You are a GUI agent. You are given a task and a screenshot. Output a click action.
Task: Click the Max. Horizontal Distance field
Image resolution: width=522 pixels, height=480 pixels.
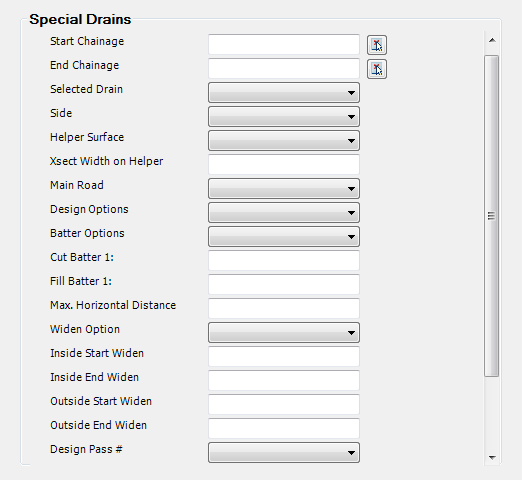[x=284, y=308]
